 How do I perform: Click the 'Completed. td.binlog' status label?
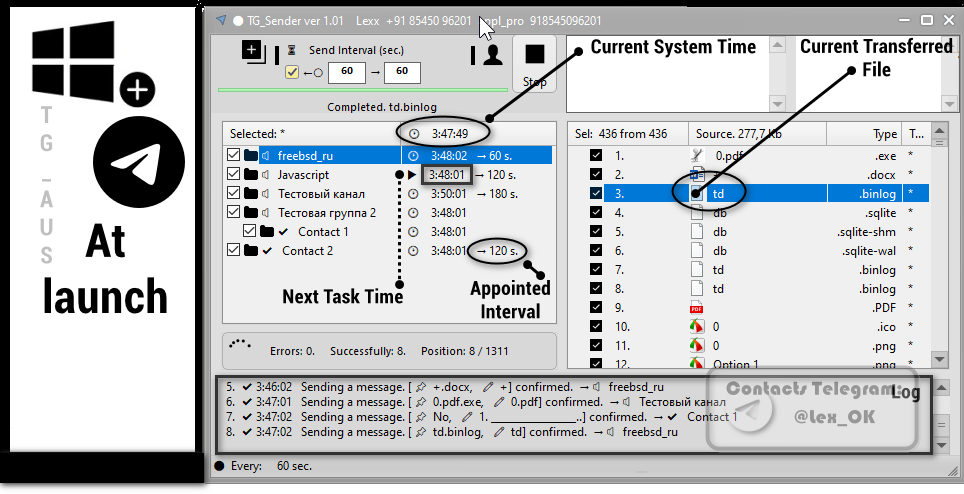point(382,107)
